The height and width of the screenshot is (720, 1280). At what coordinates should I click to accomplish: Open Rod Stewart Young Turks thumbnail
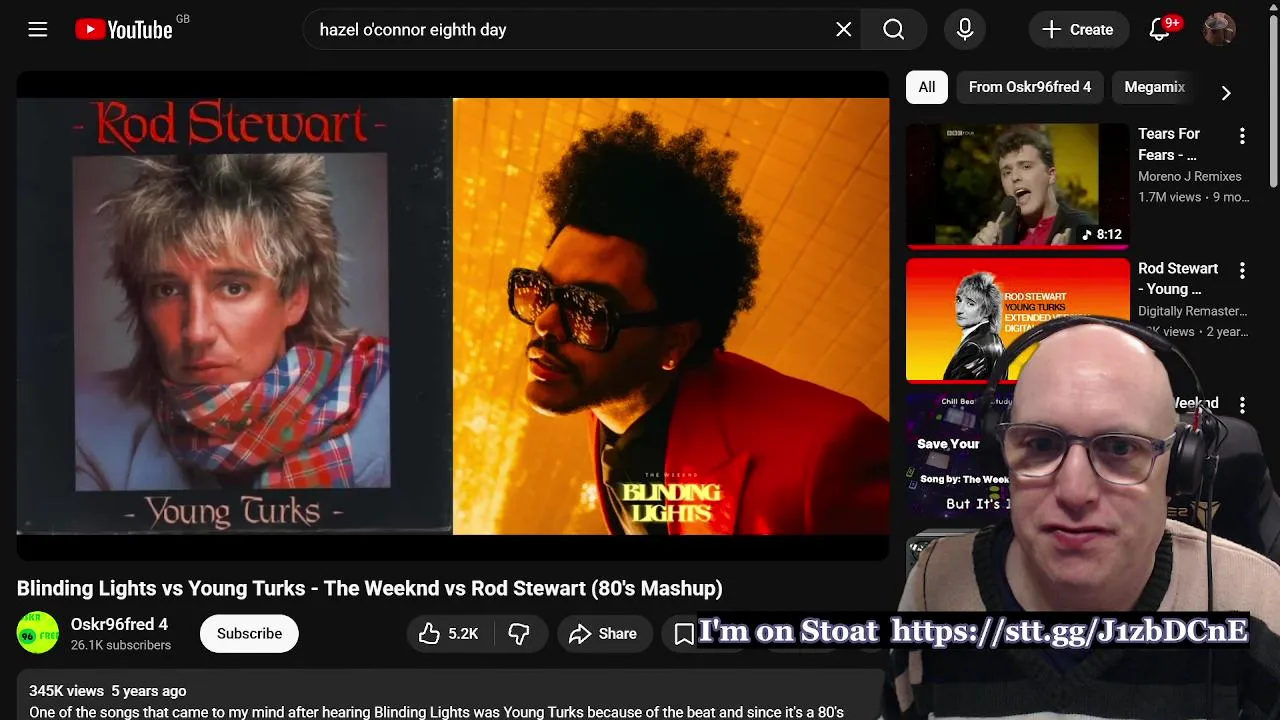tap(1017, 320)
